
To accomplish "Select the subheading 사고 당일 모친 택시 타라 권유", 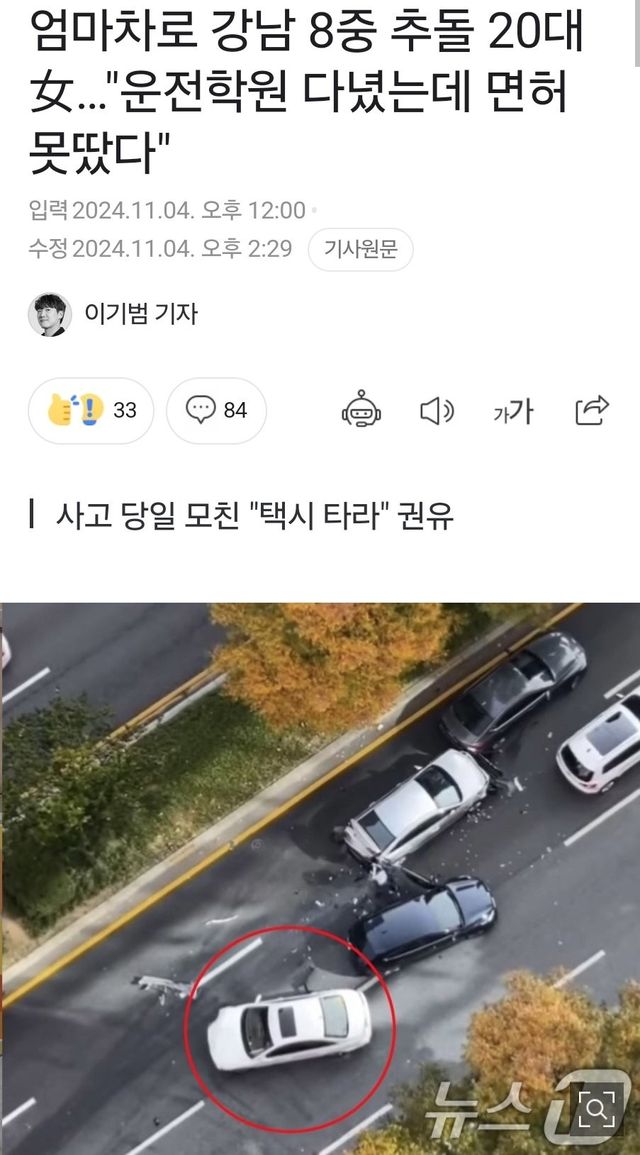I will [254, 516].
